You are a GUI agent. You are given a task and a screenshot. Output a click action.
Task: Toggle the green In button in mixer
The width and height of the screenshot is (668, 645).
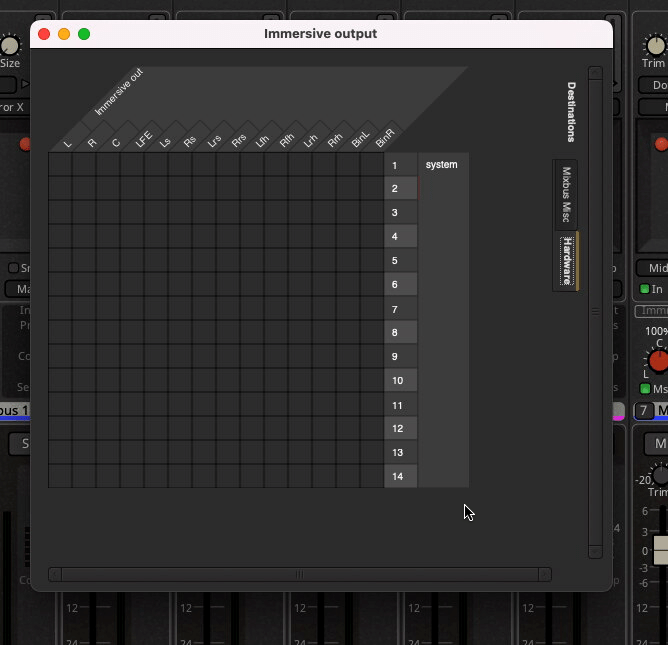(645, 289)
